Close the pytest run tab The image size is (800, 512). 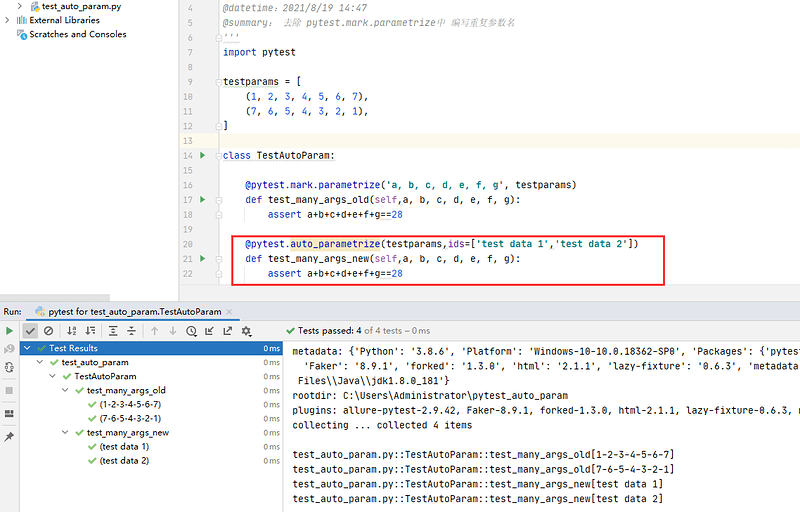(x=229, y=312)
